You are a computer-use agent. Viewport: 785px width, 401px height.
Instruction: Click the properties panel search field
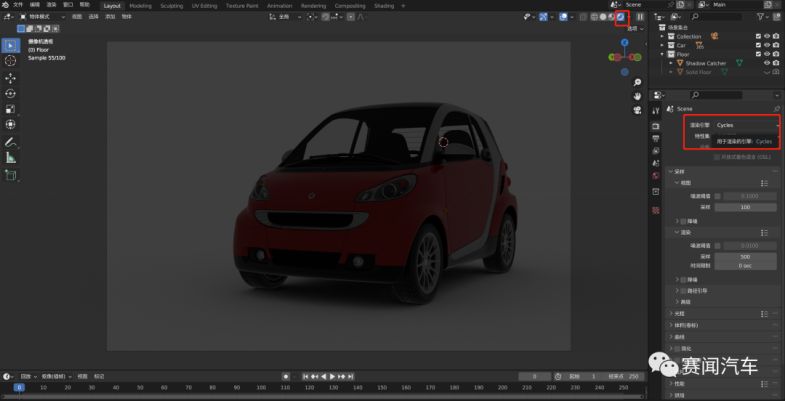(715, 95)
